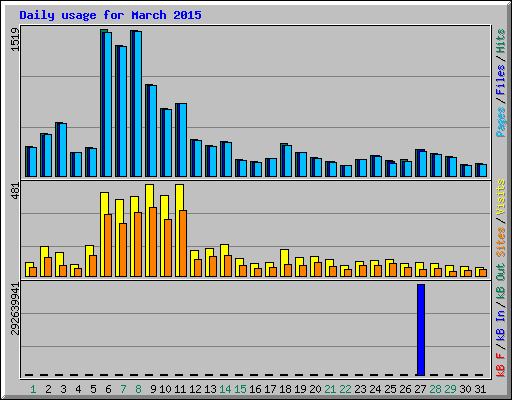Image resolution: width=512 pixels, height=400 pixels.
Task: Click day 11 on the x-axis
Action: tap(180, 389)
